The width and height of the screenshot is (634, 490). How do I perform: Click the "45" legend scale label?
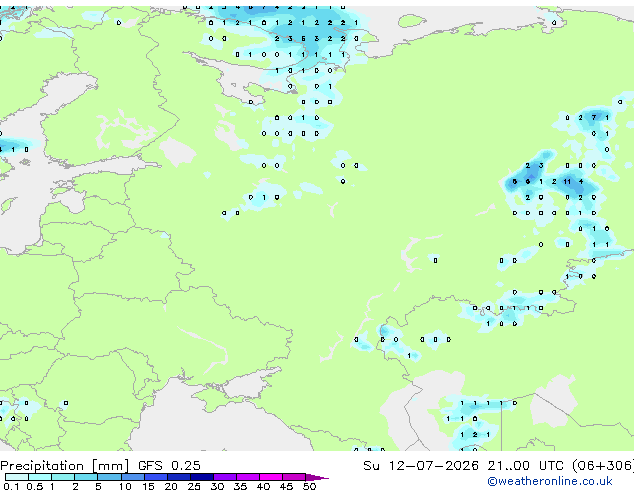(x=286, y=486)
